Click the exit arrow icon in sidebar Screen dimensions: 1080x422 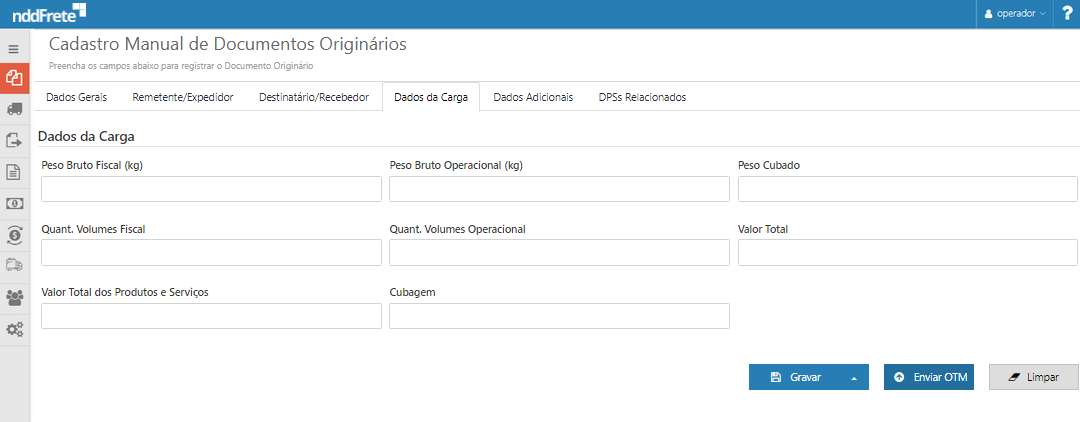14,141
